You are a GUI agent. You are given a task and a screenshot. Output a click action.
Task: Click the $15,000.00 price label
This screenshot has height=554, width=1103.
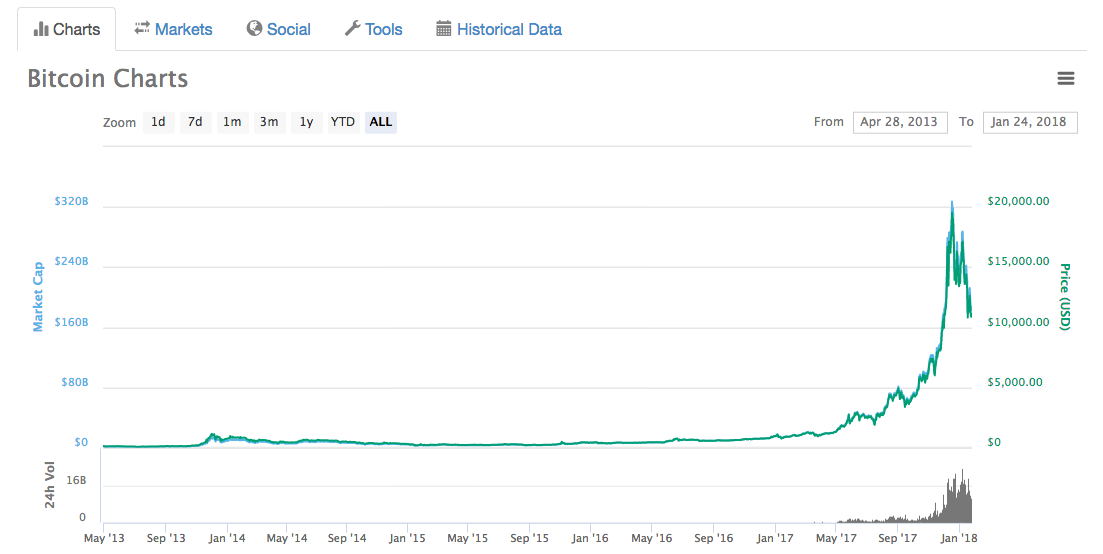1018,262
